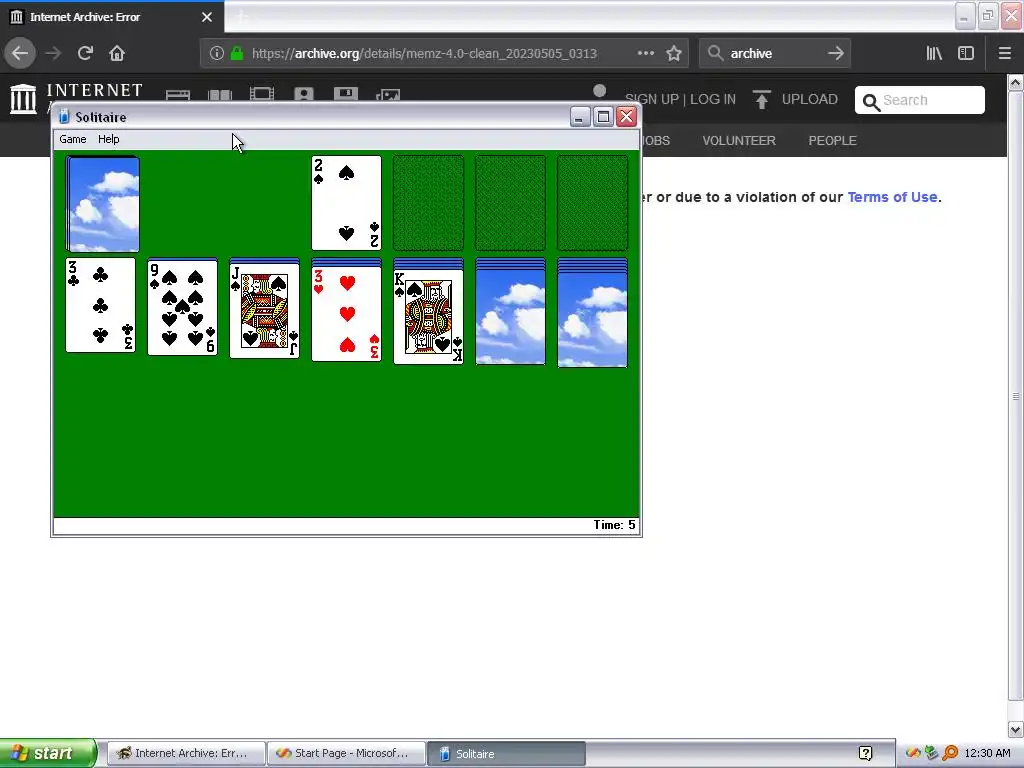Click the Firefox forward arrow
Viewport: 1024px width, 768px height.
(x=53, y=53)
